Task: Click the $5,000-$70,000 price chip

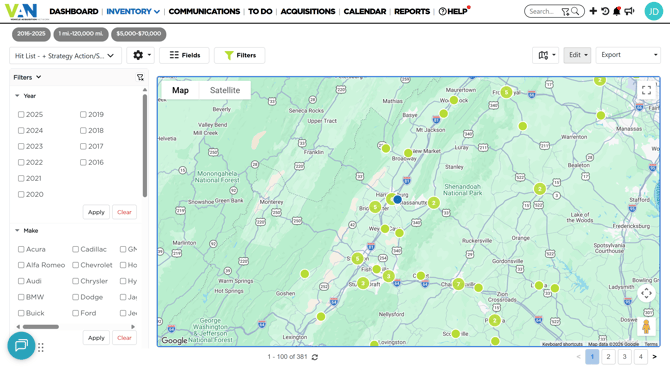Action: tap(139, 34)
